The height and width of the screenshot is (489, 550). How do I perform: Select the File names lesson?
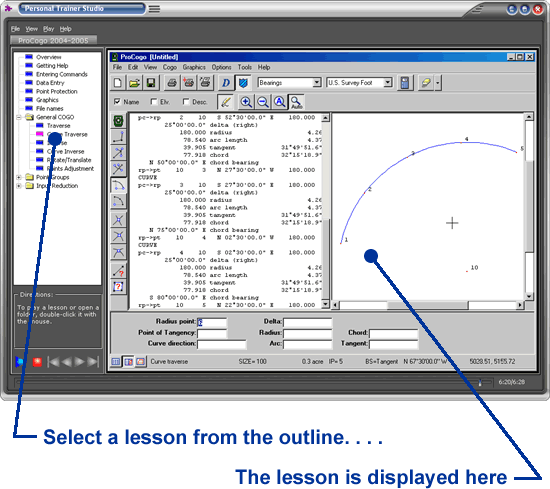(49, 108)
